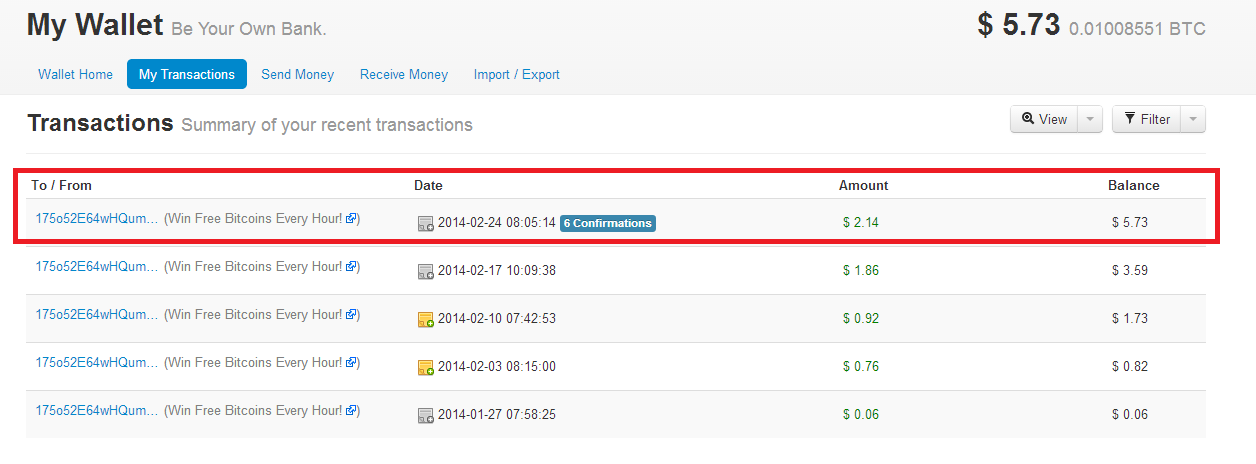Click the date 2014-02-10 07:42:53
Viewport: 1256px width, 464px height.
tap(497, 319)
